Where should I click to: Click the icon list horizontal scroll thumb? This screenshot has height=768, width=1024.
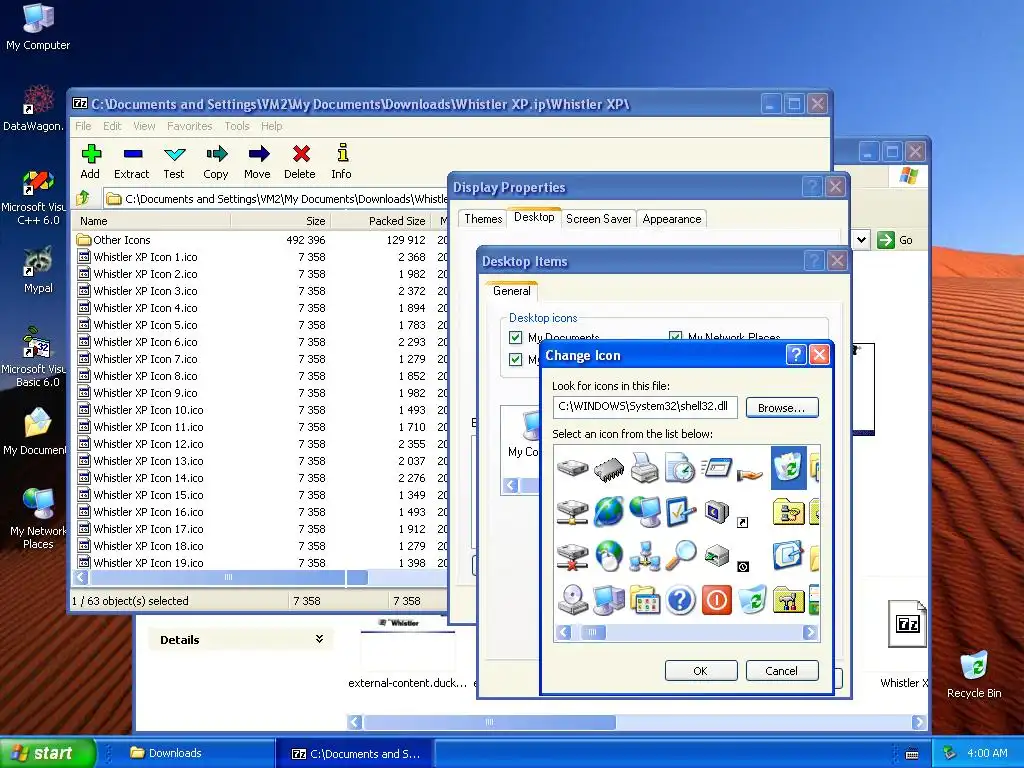pos(592,632)
